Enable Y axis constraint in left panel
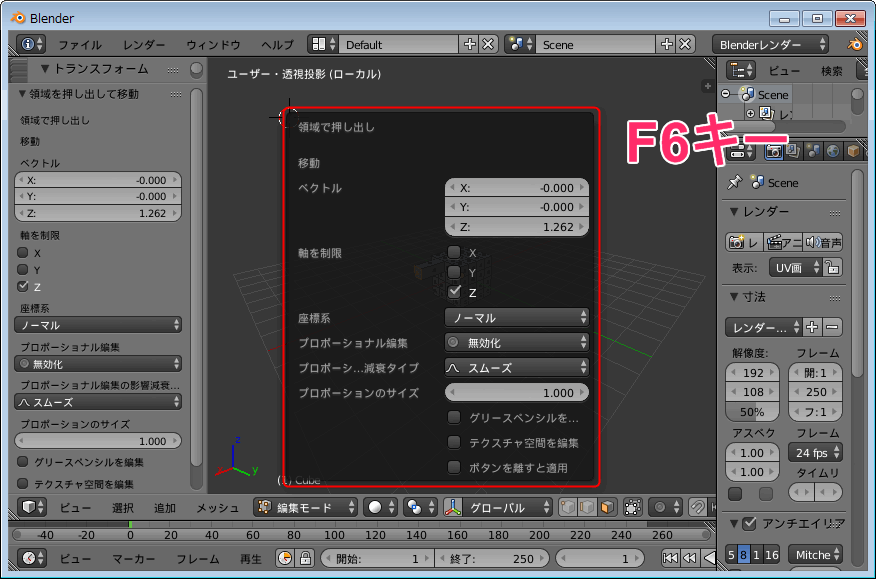The height and width of the screenshot is (579, 876). tap(23, 269)
